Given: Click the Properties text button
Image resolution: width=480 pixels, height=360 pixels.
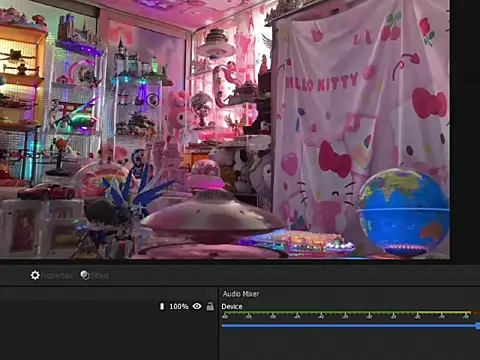Looking at the screenshot, I should pyautogui.click(x=57, y=276).
